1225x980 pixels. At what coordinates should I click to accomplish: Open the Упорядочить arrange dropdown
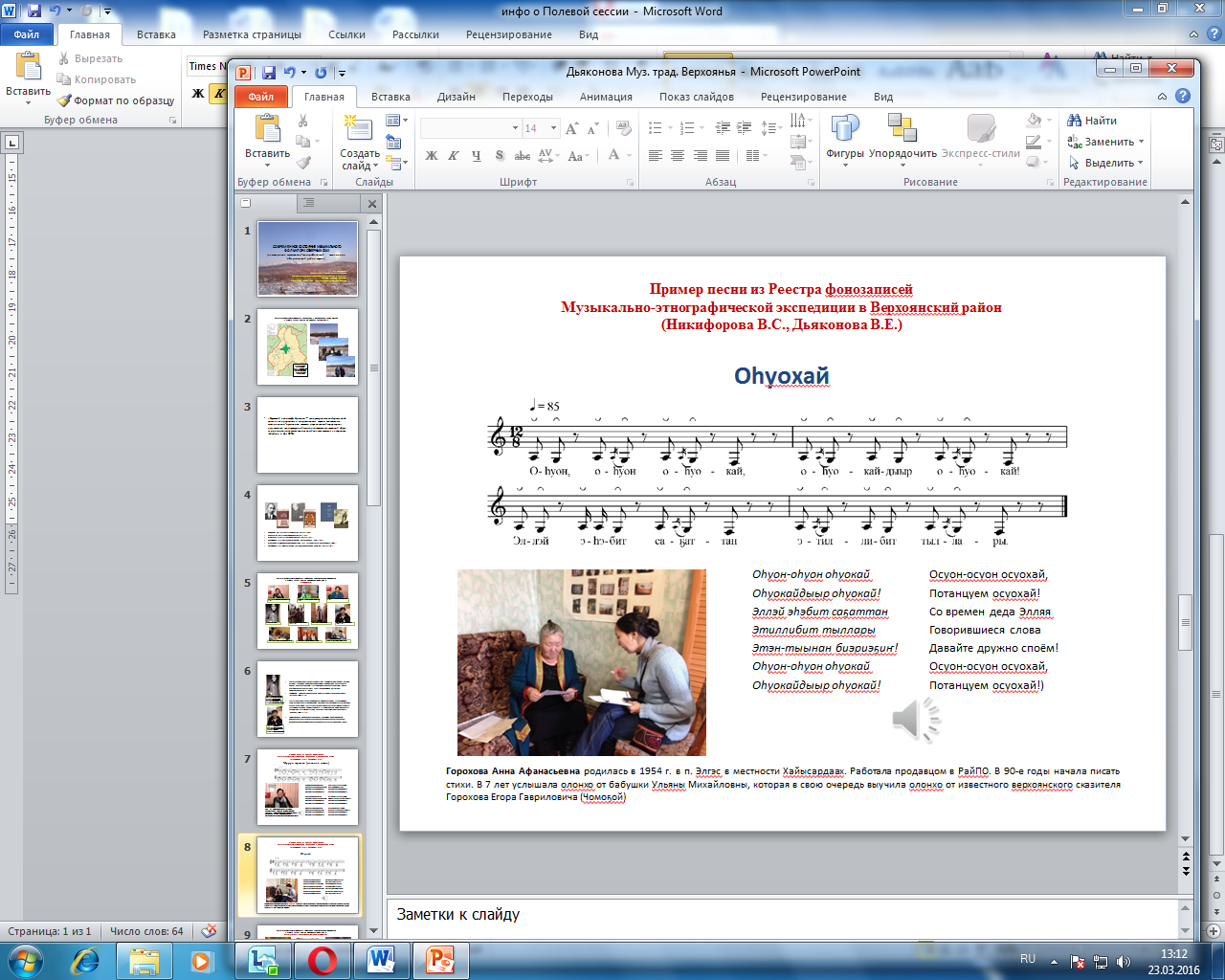(x=902, y=141)
